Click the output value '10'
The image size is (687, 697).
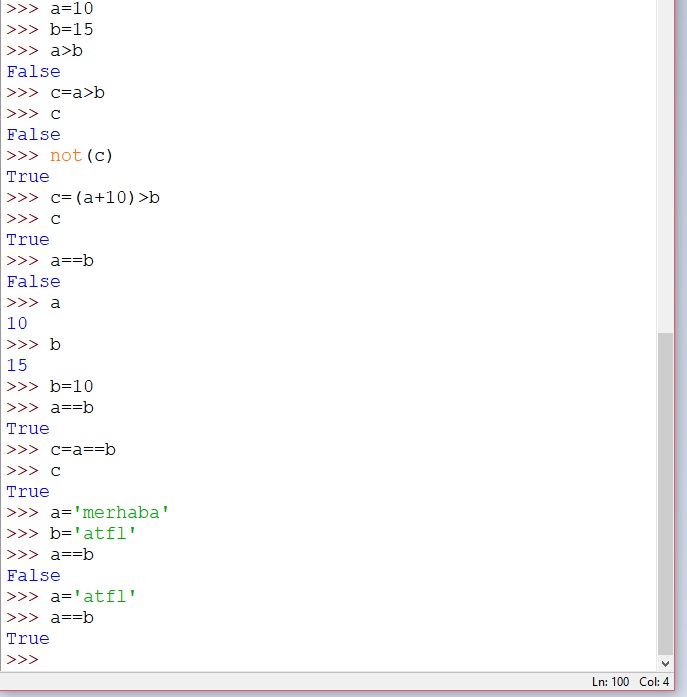pyautogui.click(x=17, y=323)
